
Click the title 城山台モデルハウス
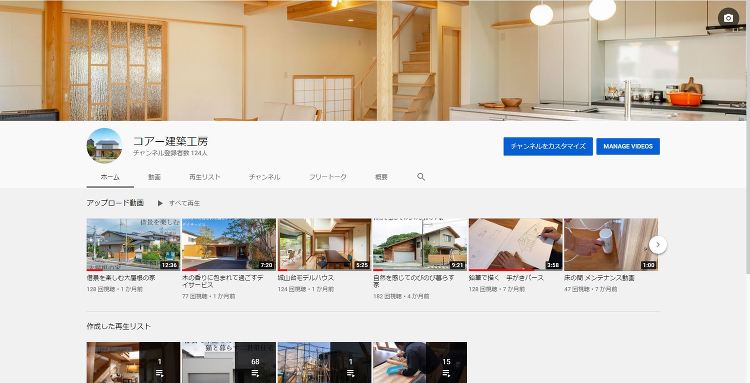click(x=306, y=278)
